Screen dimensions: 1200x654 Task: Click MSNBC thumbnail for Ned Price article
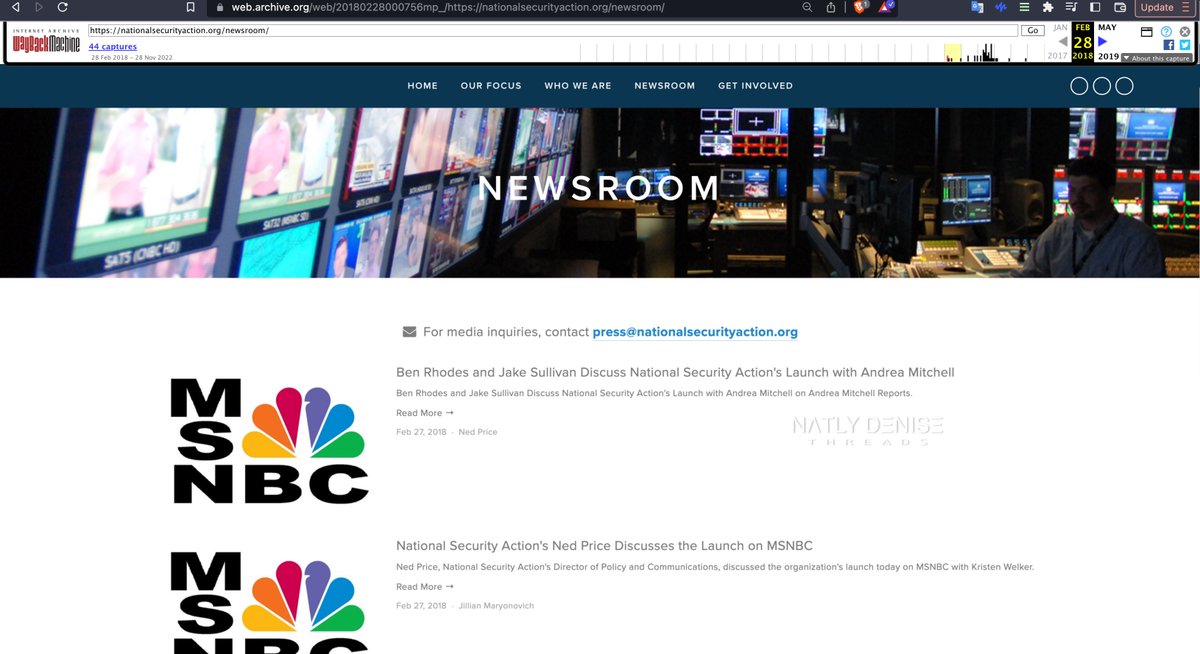[x=270, y=602]
